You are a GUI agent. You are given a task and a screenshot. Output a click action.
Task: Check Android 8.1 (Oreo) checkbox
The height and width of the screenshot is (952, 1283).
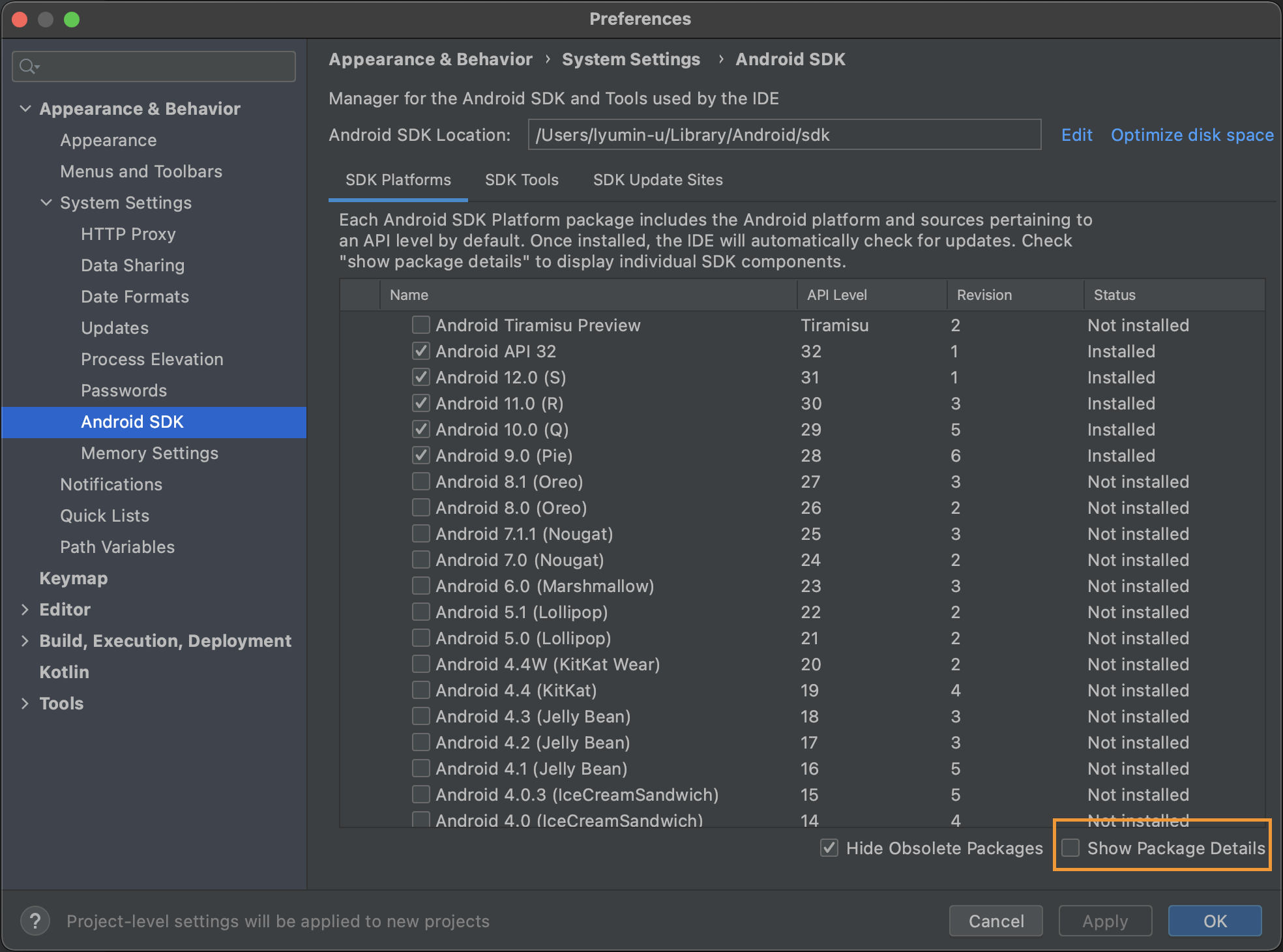[x=421, y=481]
